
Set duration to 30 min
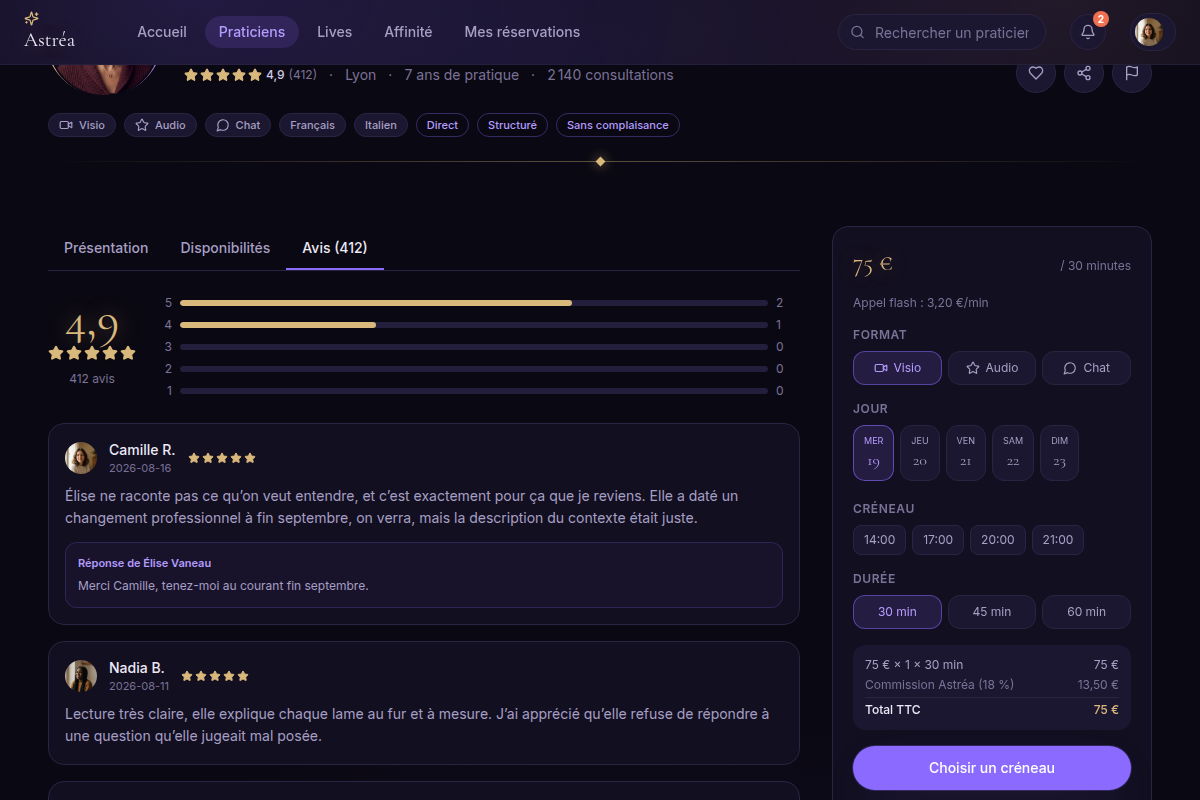click(897, 612)
